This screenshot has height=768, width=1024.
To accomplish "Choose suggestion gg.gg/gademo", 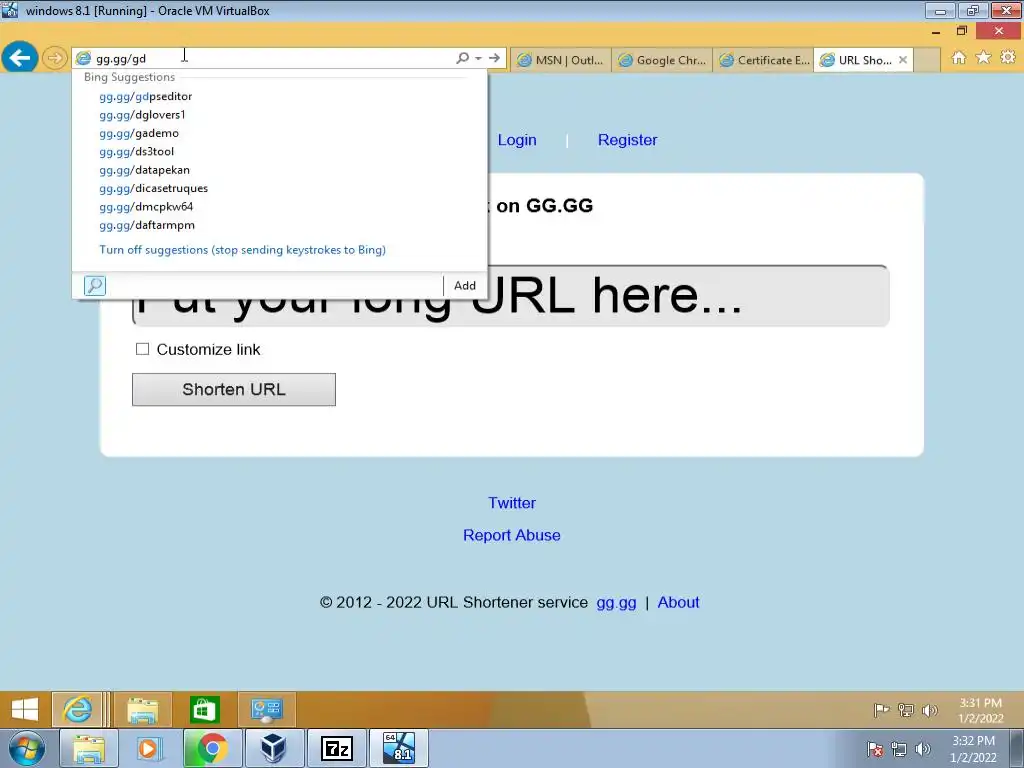I will (139, 133).
